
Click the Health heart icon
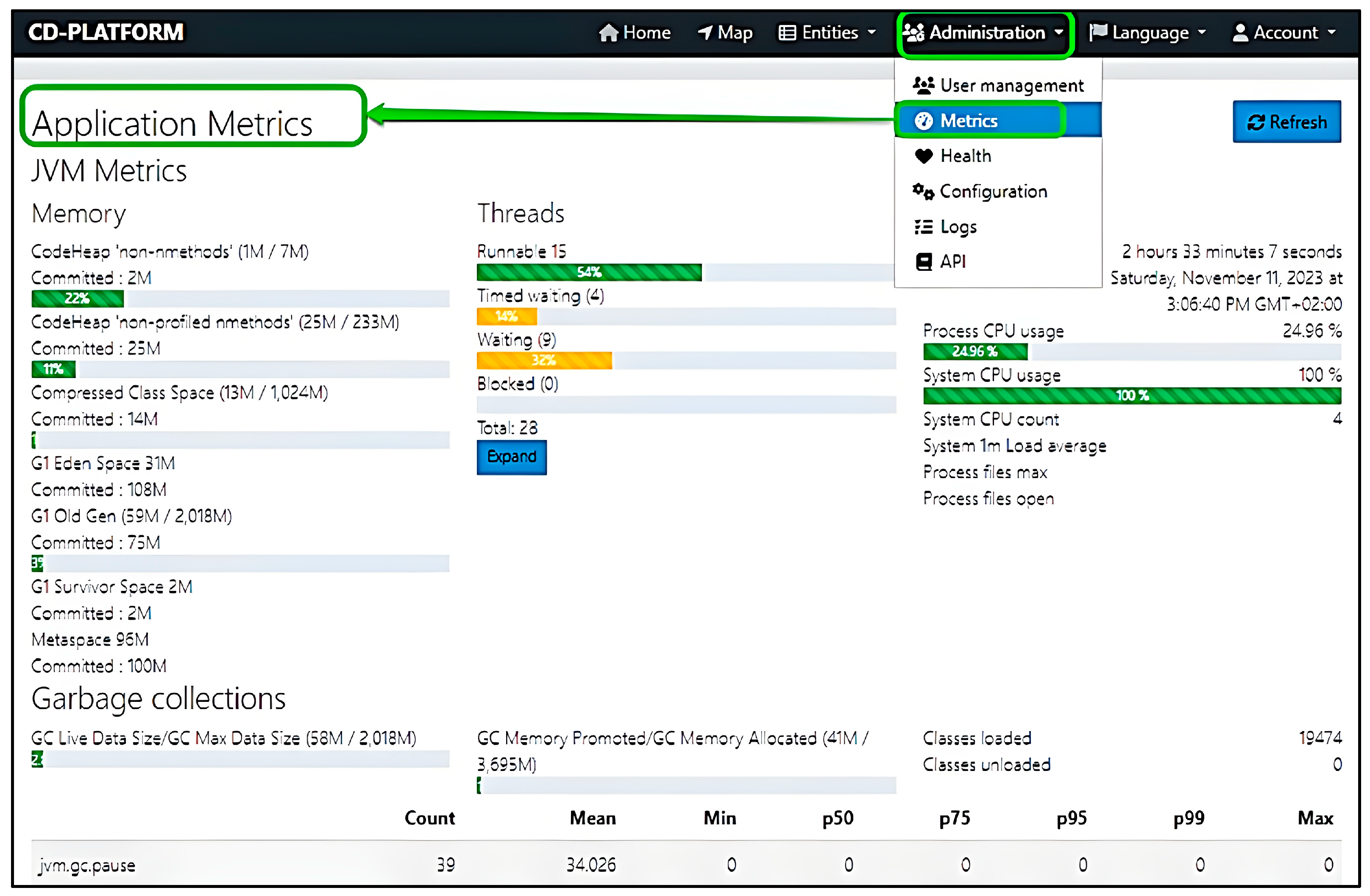pos(923,156)
